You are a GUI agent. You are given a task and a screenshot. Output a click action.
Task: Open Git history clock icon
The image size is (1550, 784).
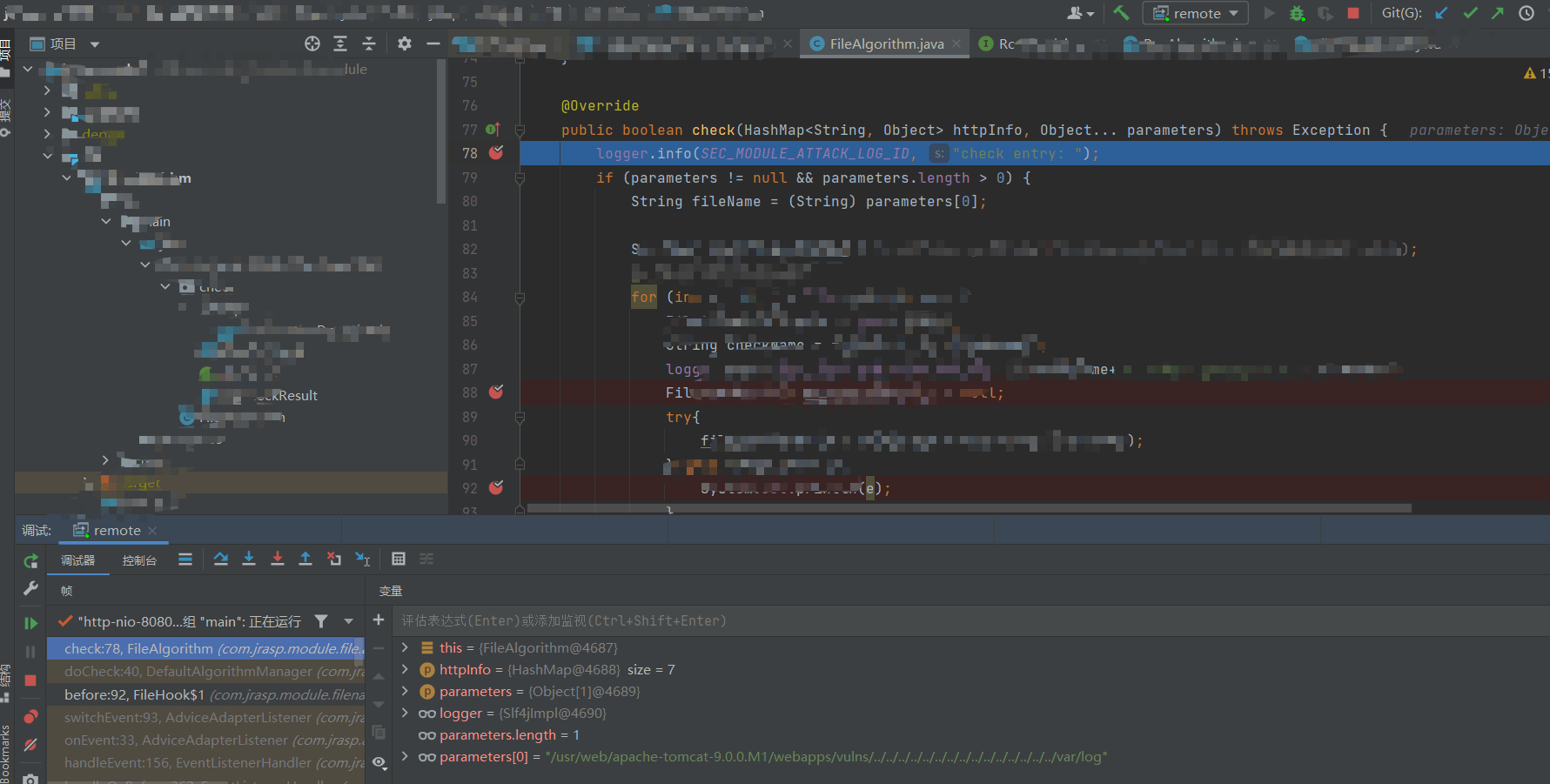coord(1527,13)
